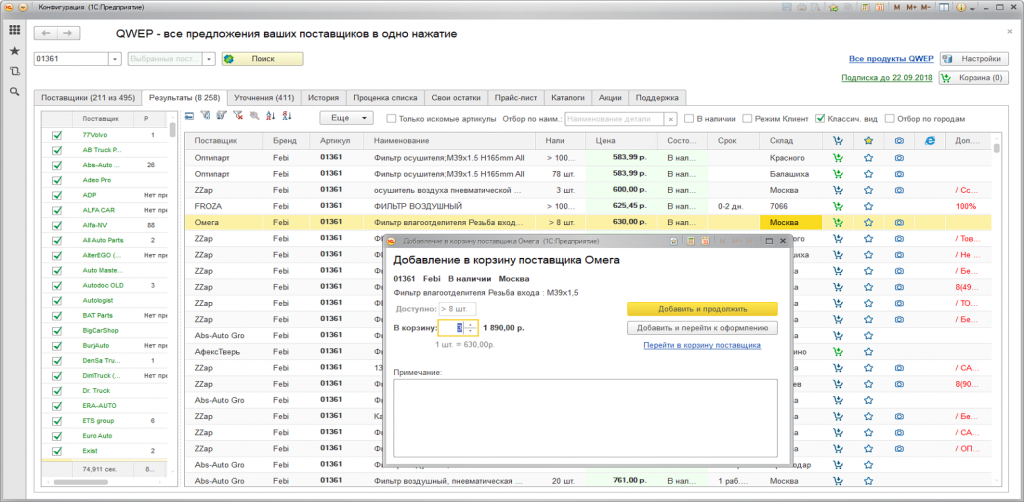Open the 'Все продукты QWEP' link

[891, 59]
